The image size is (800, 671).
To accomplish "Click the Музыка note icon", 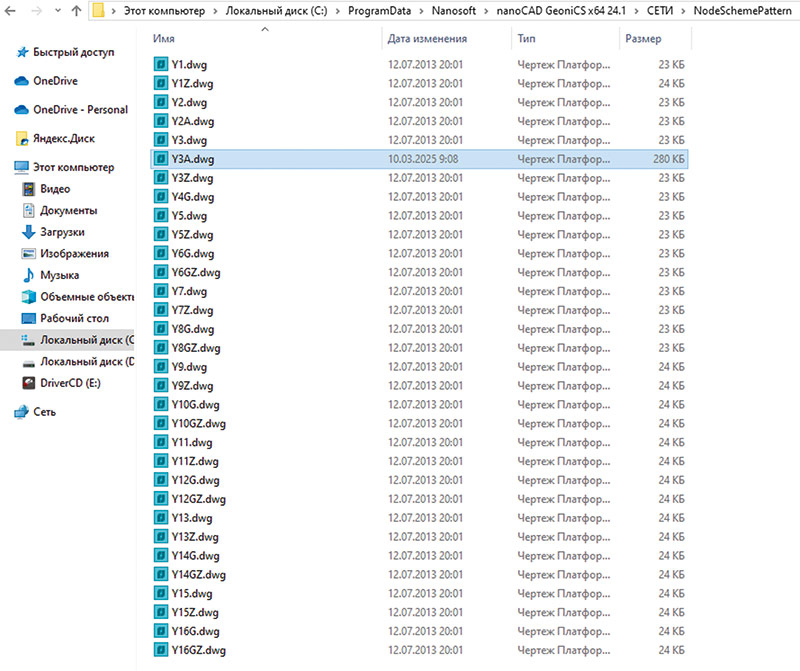I will pos(29,275).
